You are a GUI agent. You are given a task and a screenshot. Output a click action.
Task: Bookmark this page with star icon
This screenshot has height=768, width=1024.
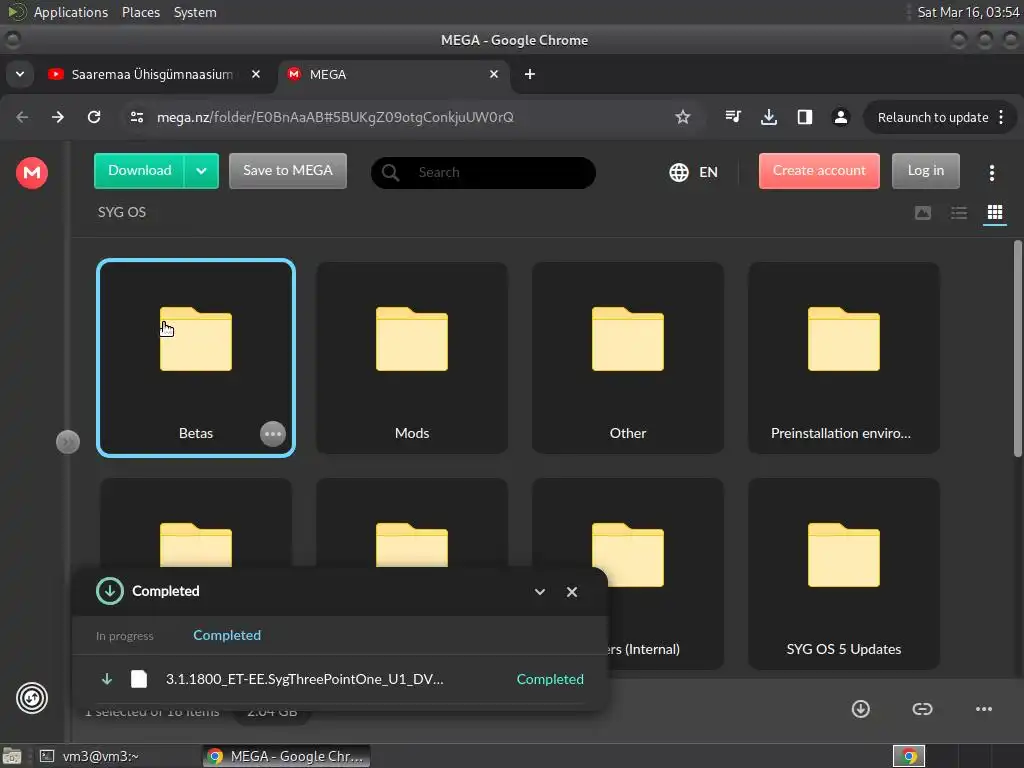[682, 117]
